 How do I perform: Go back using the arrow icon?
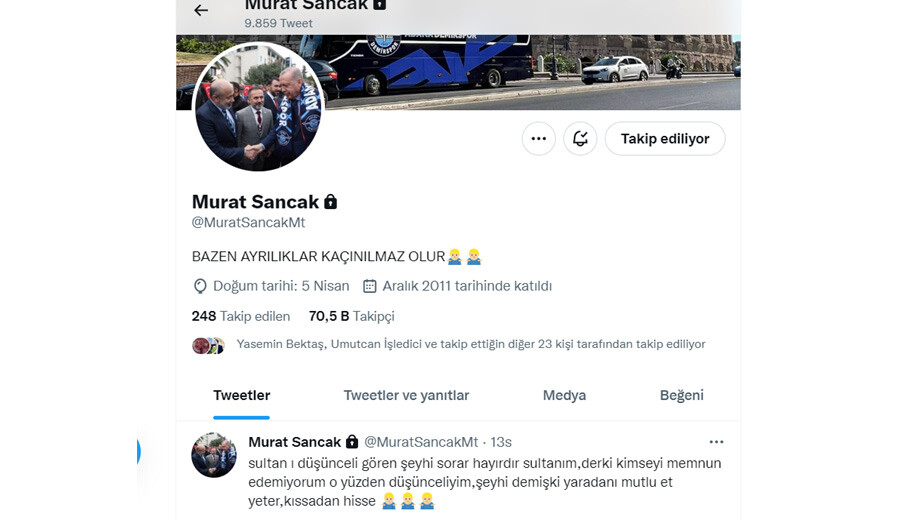coord(201,10)
